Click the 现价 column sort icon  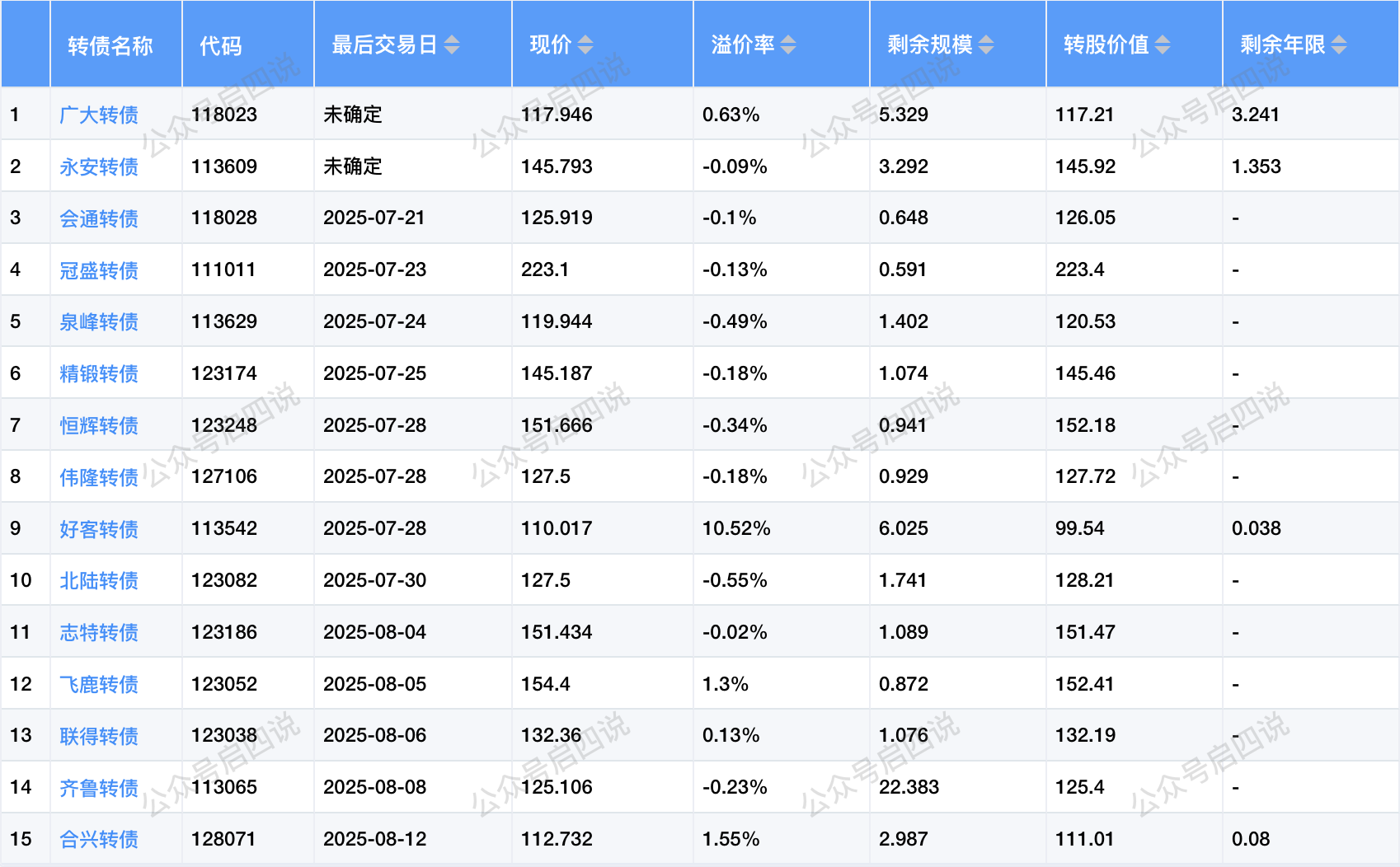tap(585, 45)
